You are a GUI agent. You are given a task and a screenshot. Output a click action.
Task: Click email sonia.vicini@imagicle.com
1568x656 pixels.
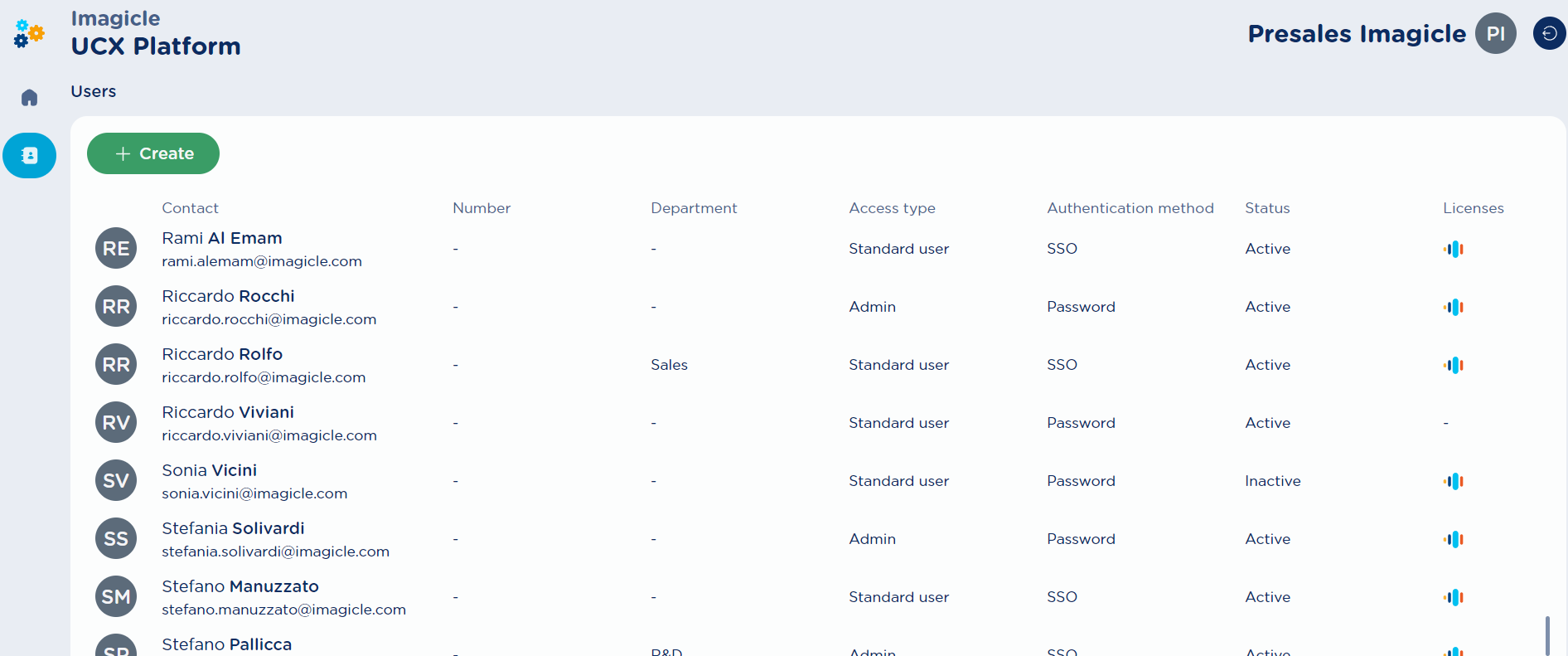[x=254, y=493]
